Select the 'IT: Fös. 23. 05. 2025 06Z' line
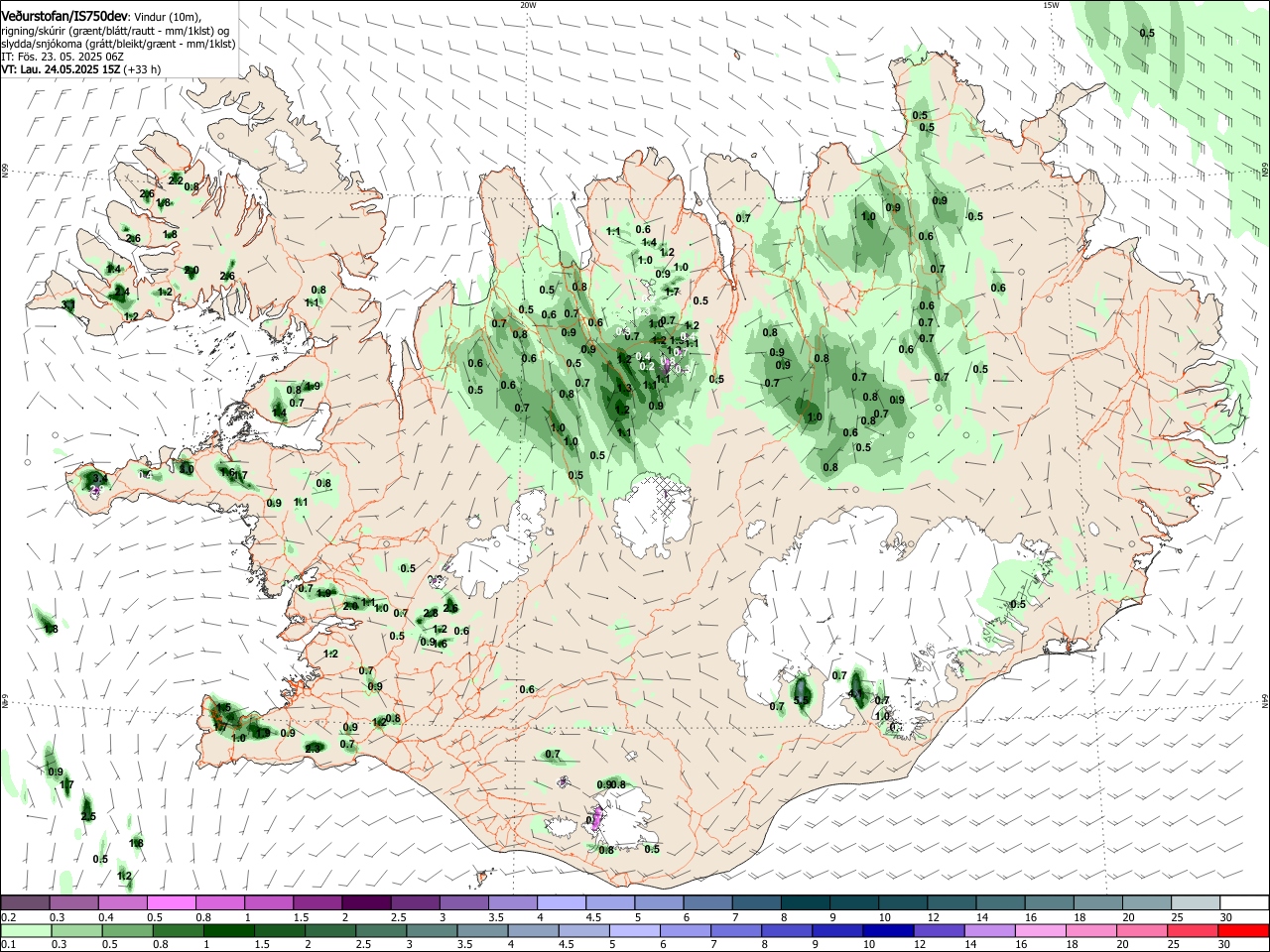 (x=63, y=57)
